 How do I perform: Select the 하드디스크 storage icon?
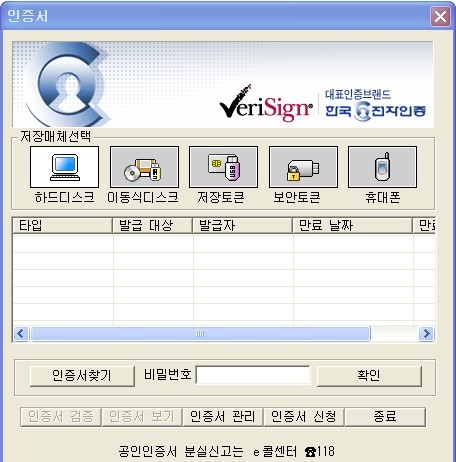click(x=64, y=167)
